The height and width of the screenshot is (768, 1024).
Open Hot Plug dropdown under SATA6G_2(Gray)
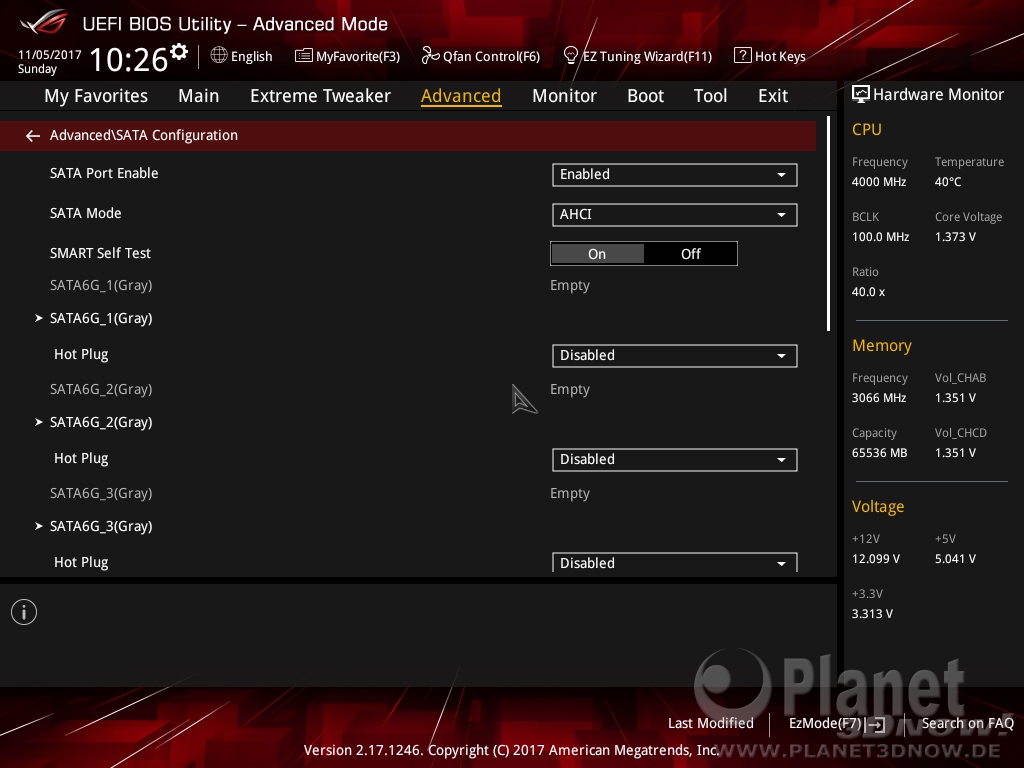pyautogui.click(x=675, y=459)
